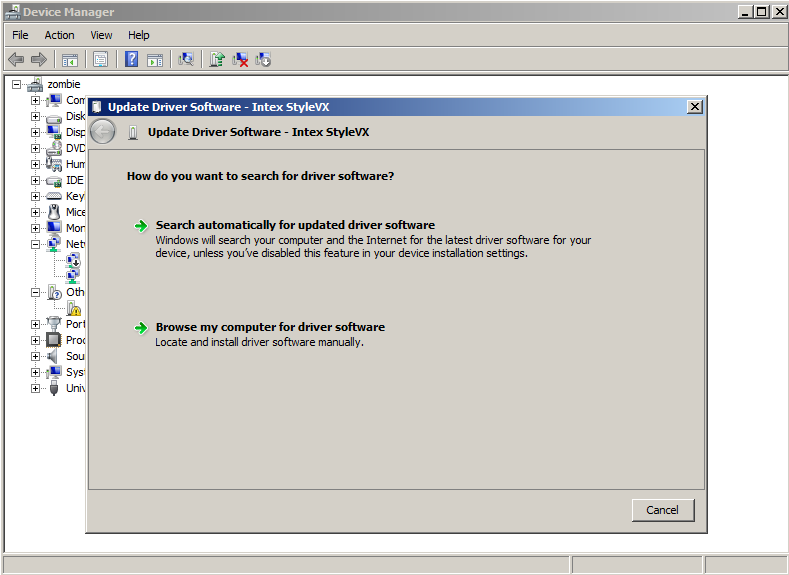Select the unknown device with yellow warning

point(73,308)
